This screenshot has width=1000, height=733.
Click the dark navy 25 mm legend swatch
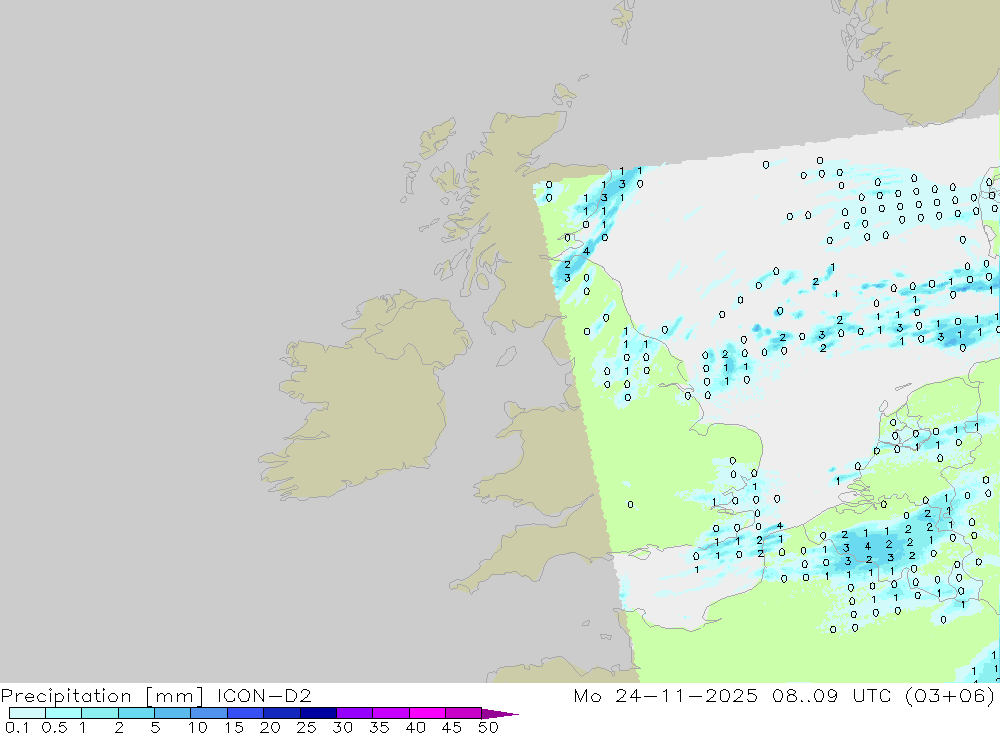tap(318, 714)
